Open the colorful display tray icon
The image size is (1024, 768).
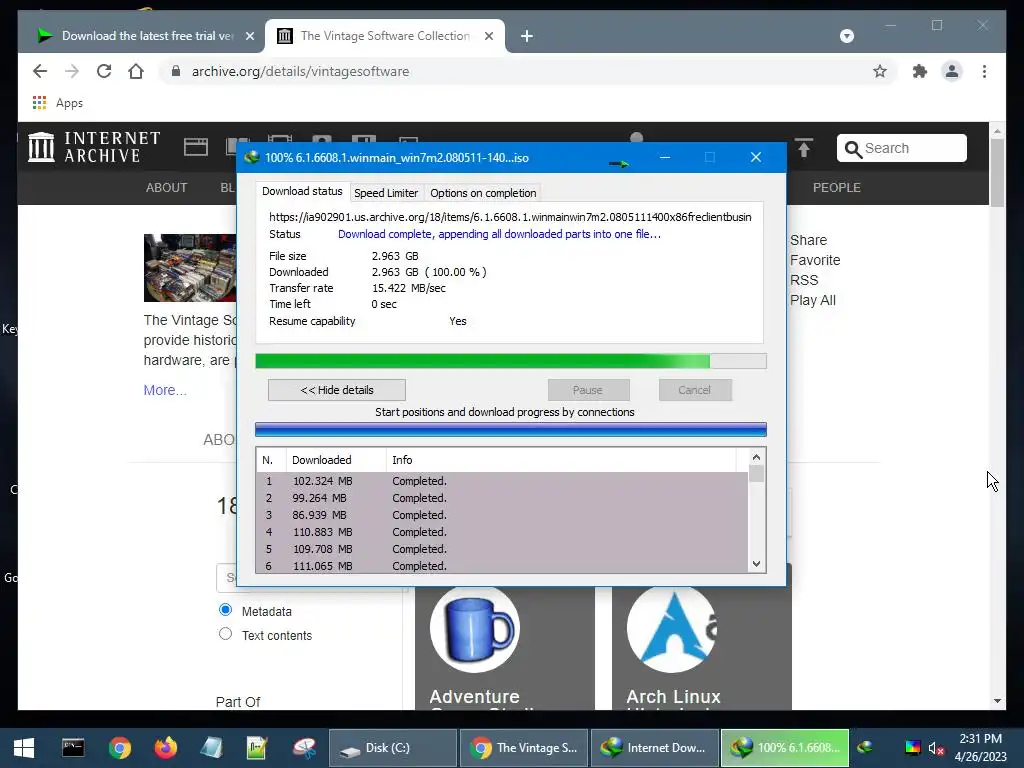pos(912,748)
